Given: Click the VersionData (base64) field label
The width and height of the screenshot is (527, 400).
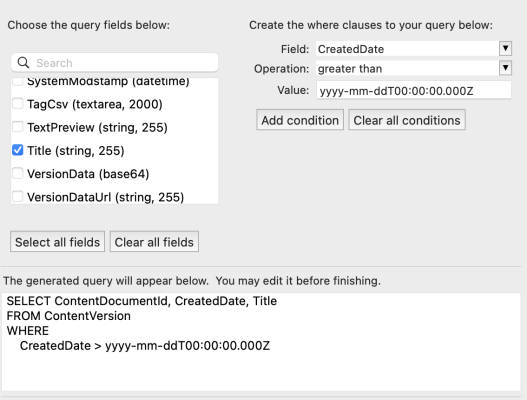Looking at the screenshot, I should click(x=88, y=174).
